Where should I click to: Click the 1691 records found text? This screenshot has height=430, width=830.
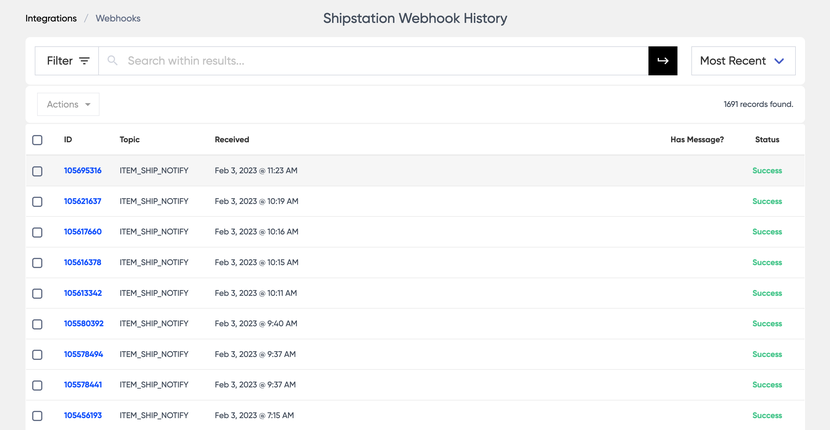tap(759, 104)
